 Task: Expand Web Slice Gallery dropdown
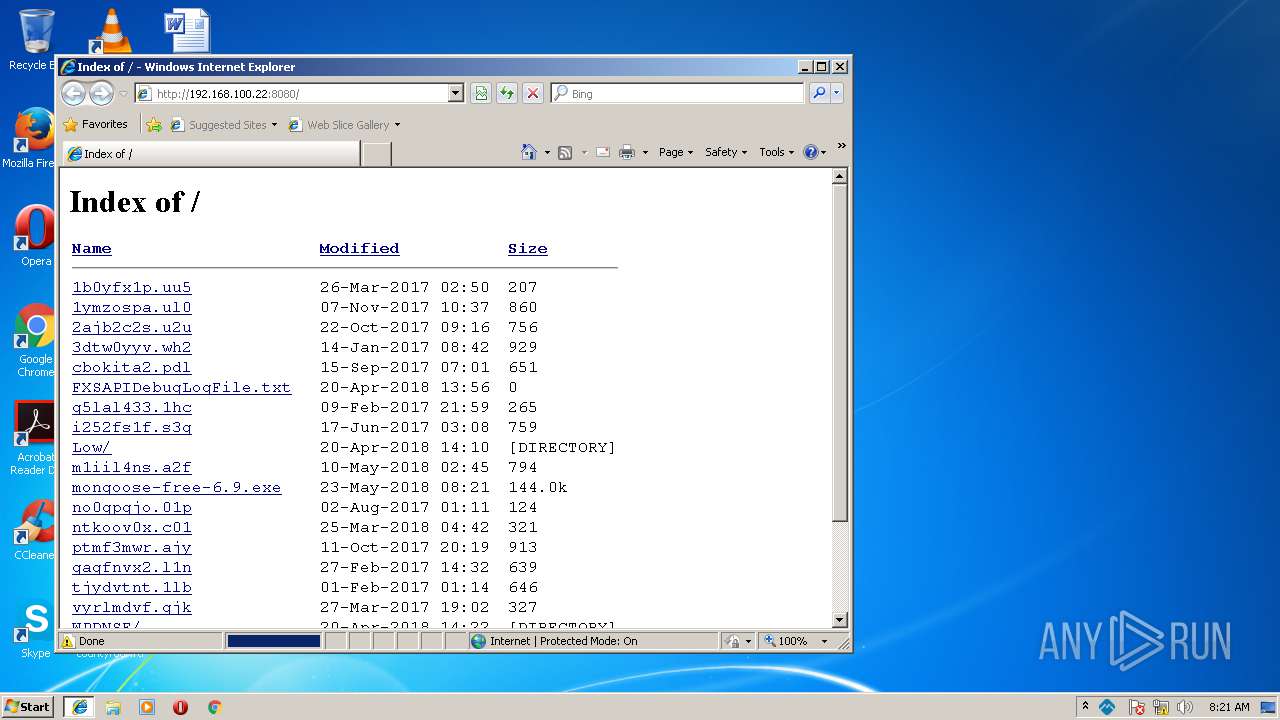397,125
